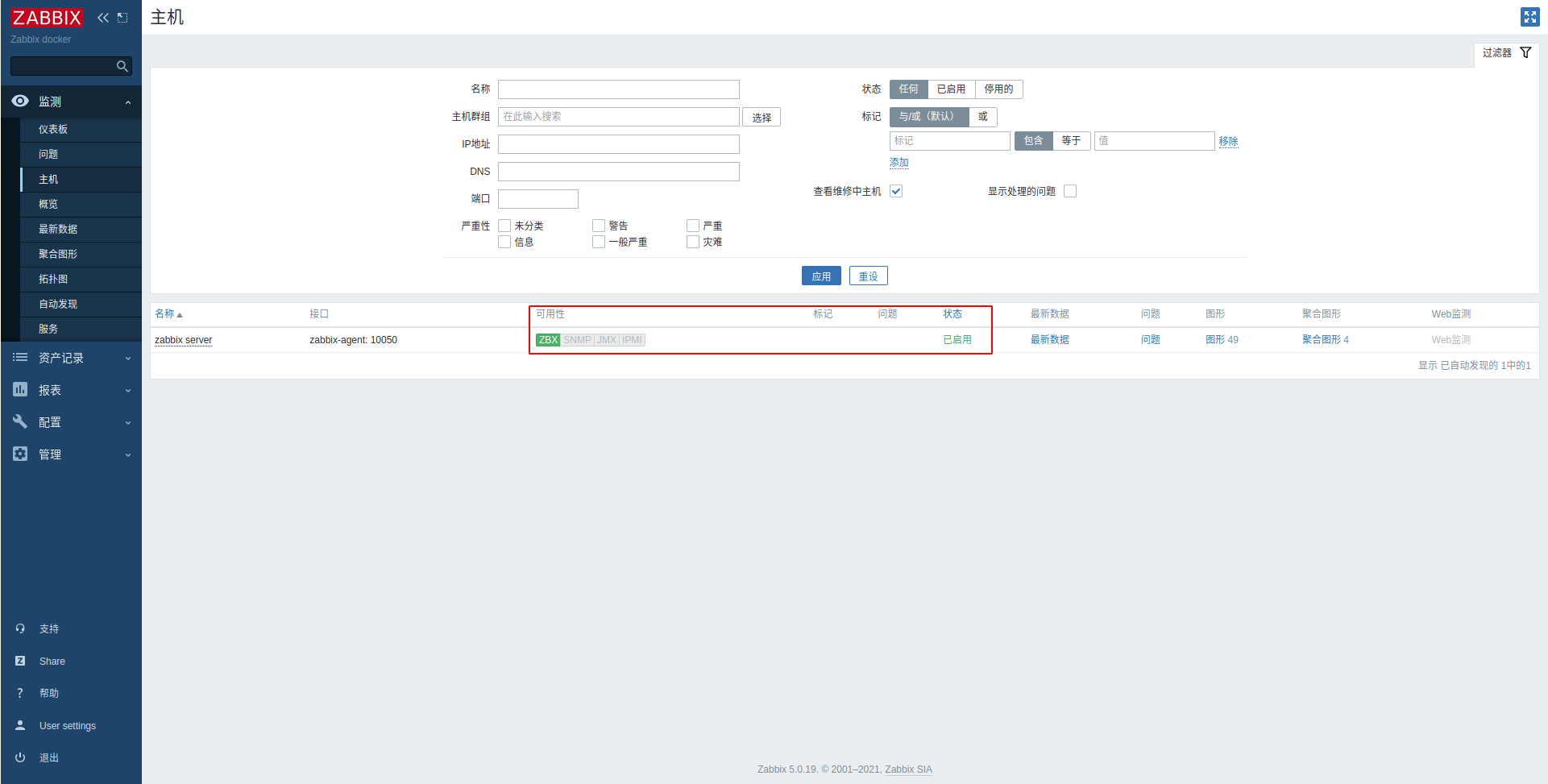Open zabbix server host link
This screenshot has width=1548, height=784.
coord(184,340)
